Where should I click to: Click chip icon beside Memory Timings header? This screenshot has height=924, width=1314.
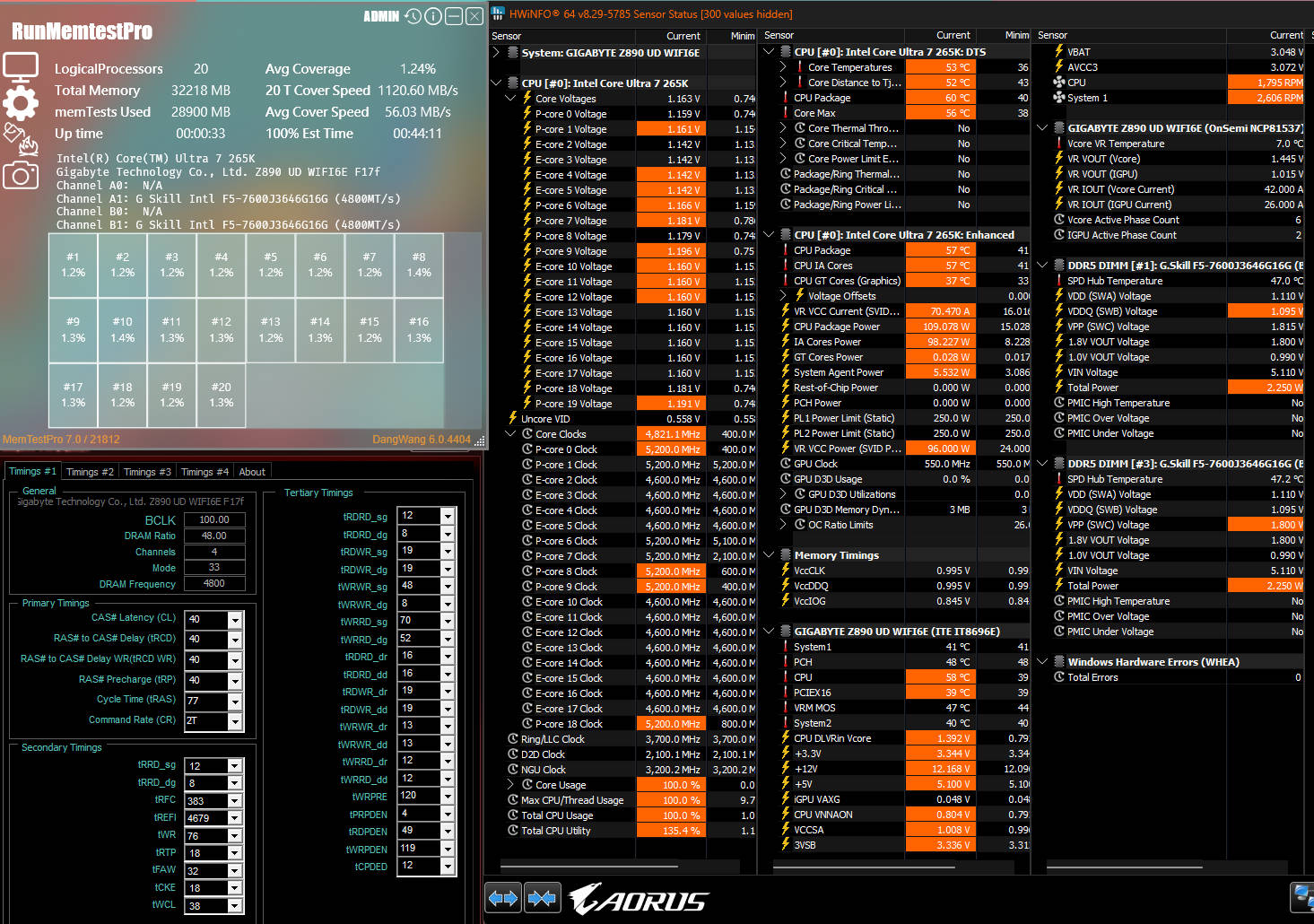point(786,555)
